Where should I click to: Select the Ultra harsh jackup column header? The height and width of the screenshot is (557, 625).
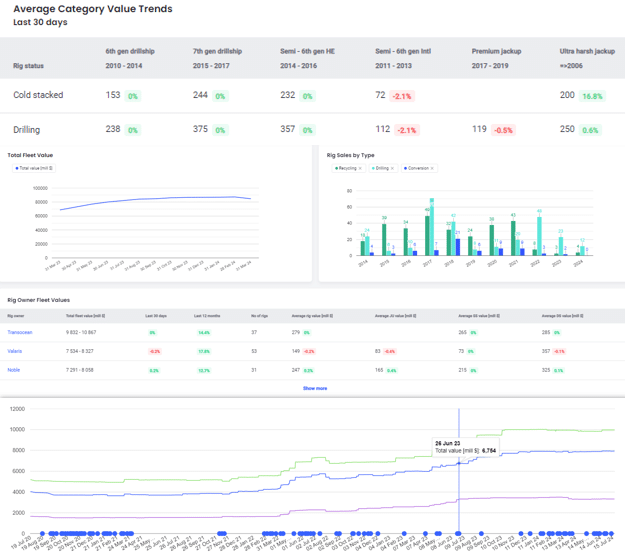587,49
